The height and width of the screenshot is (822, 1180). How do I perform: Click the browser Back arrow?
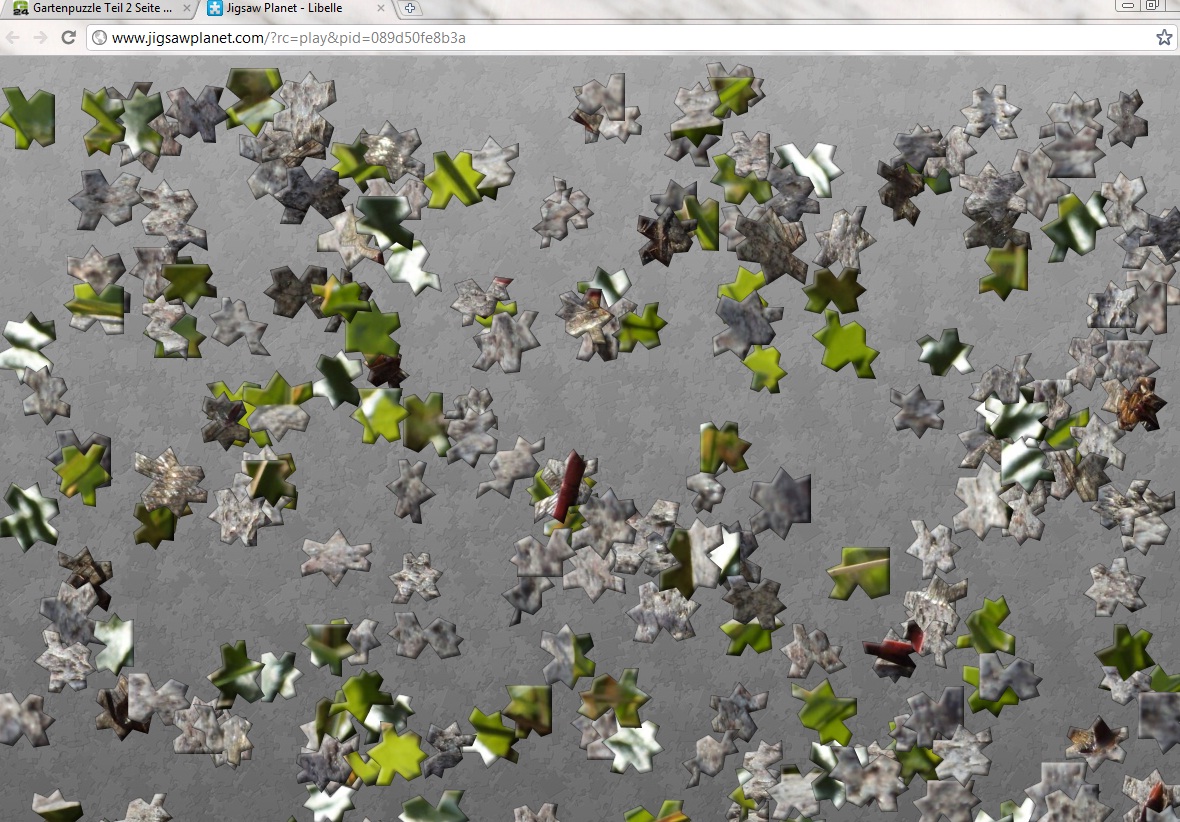point(13,38)
